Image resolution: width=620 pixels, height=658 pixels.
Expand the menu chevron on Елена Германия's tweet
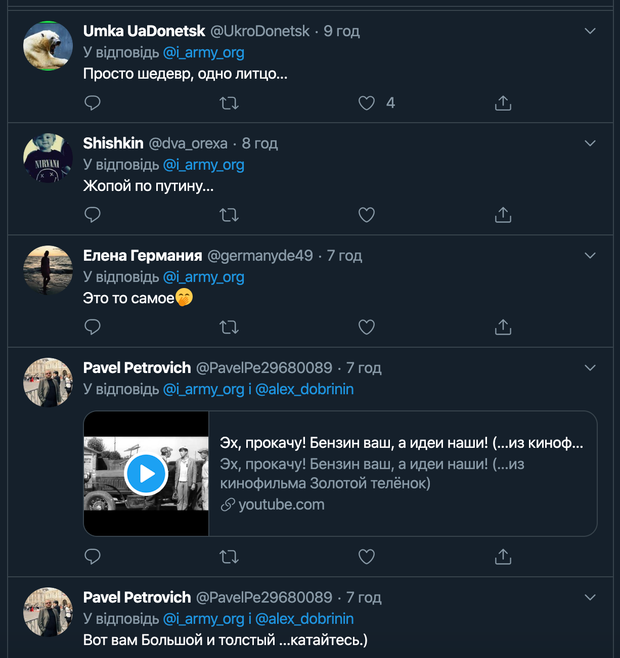[x=589, y=256]
